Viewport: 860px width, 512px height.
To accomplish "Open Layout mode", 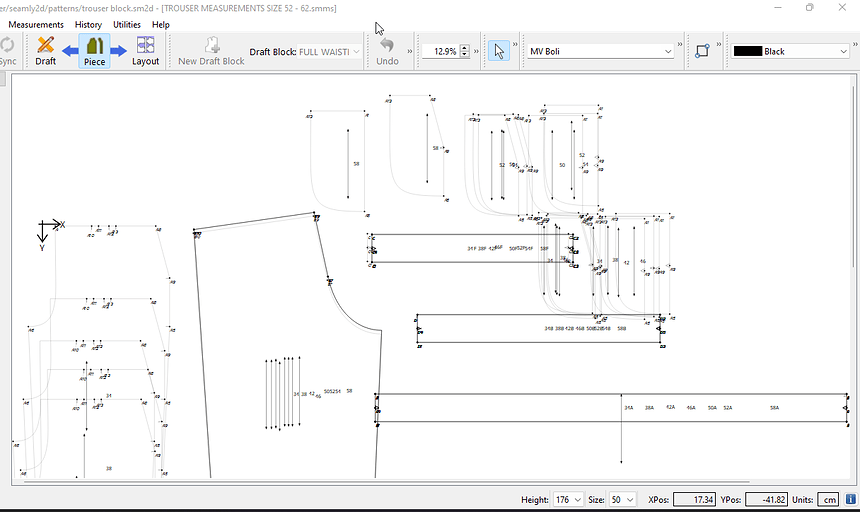I will pyautogui.click(x=145, y=50).
